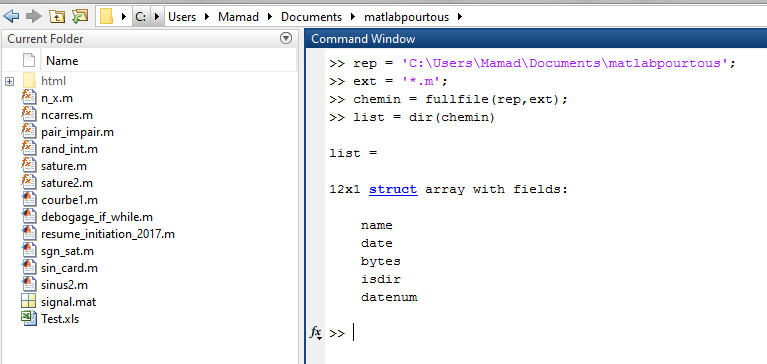Open the Current Folder panel actions menu
Viewport: 767px width, 364px height.
(x=286, y=38)
